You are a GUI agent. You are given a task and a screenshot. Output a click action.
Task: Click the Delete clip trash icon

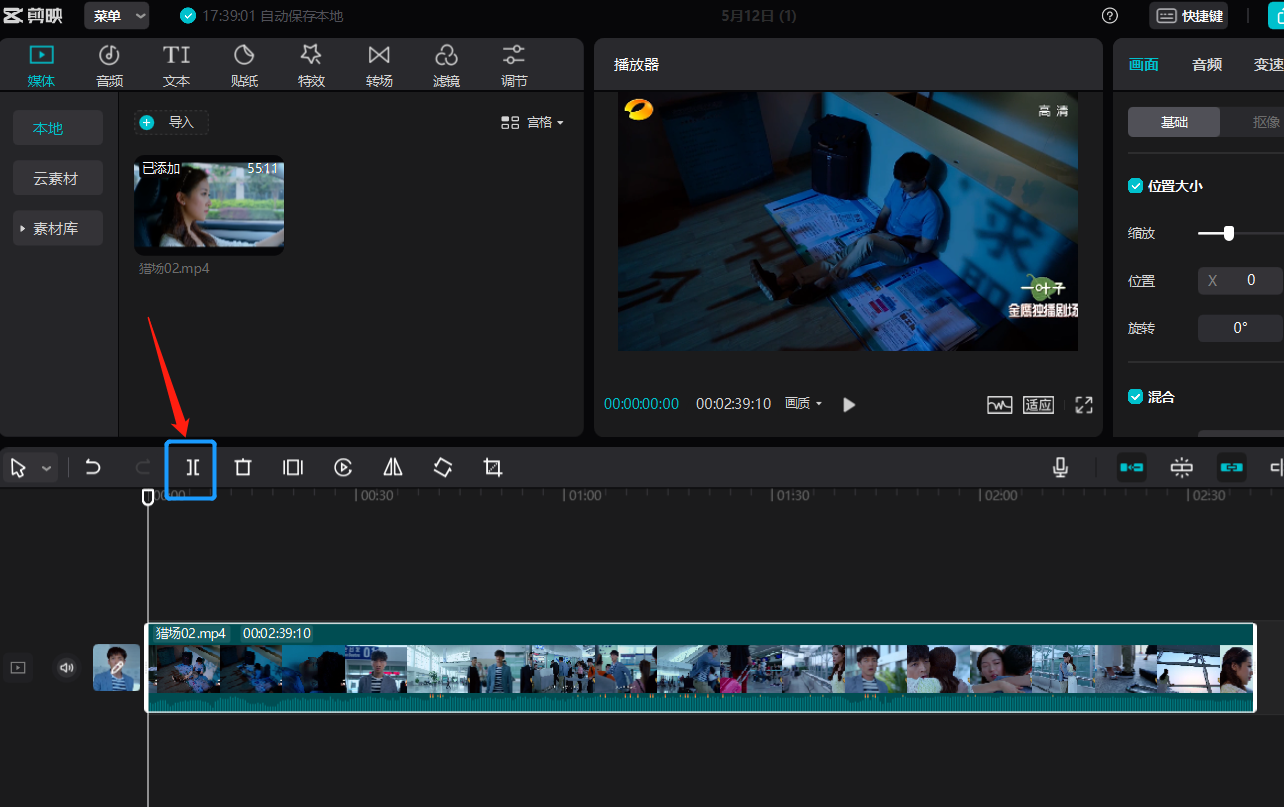[242, 468]
